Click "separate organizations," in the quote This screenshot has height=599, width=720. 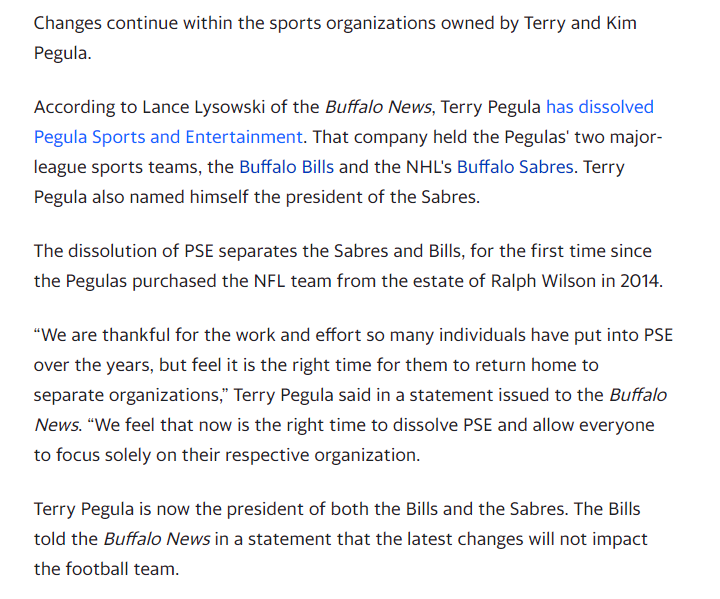pyautogui.click(x=129, y=395)
